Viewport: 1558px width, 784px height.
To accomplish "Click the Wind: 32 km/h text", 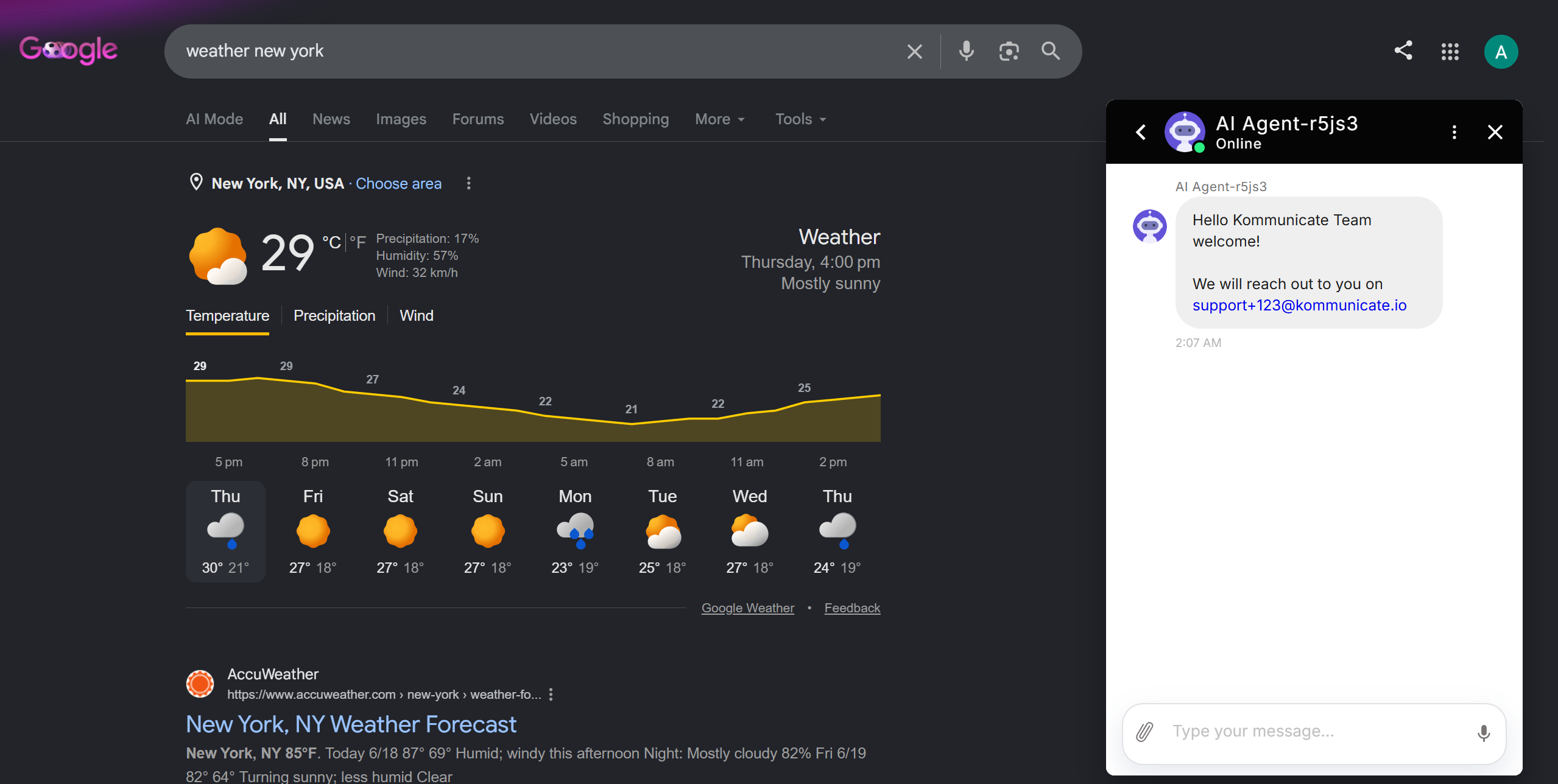I will 417,273.
